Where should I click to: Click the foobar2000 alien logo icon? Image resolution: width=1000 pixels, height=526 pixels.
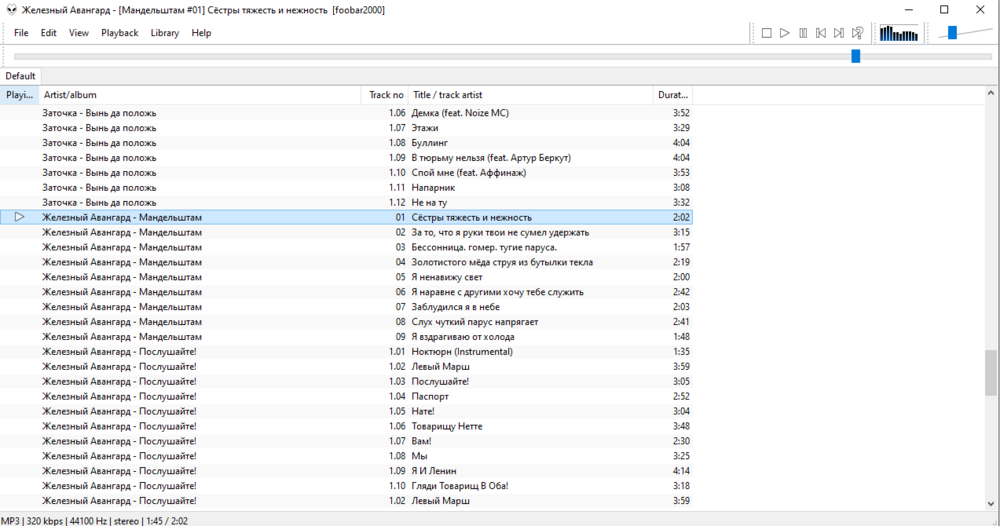(11, 10)
